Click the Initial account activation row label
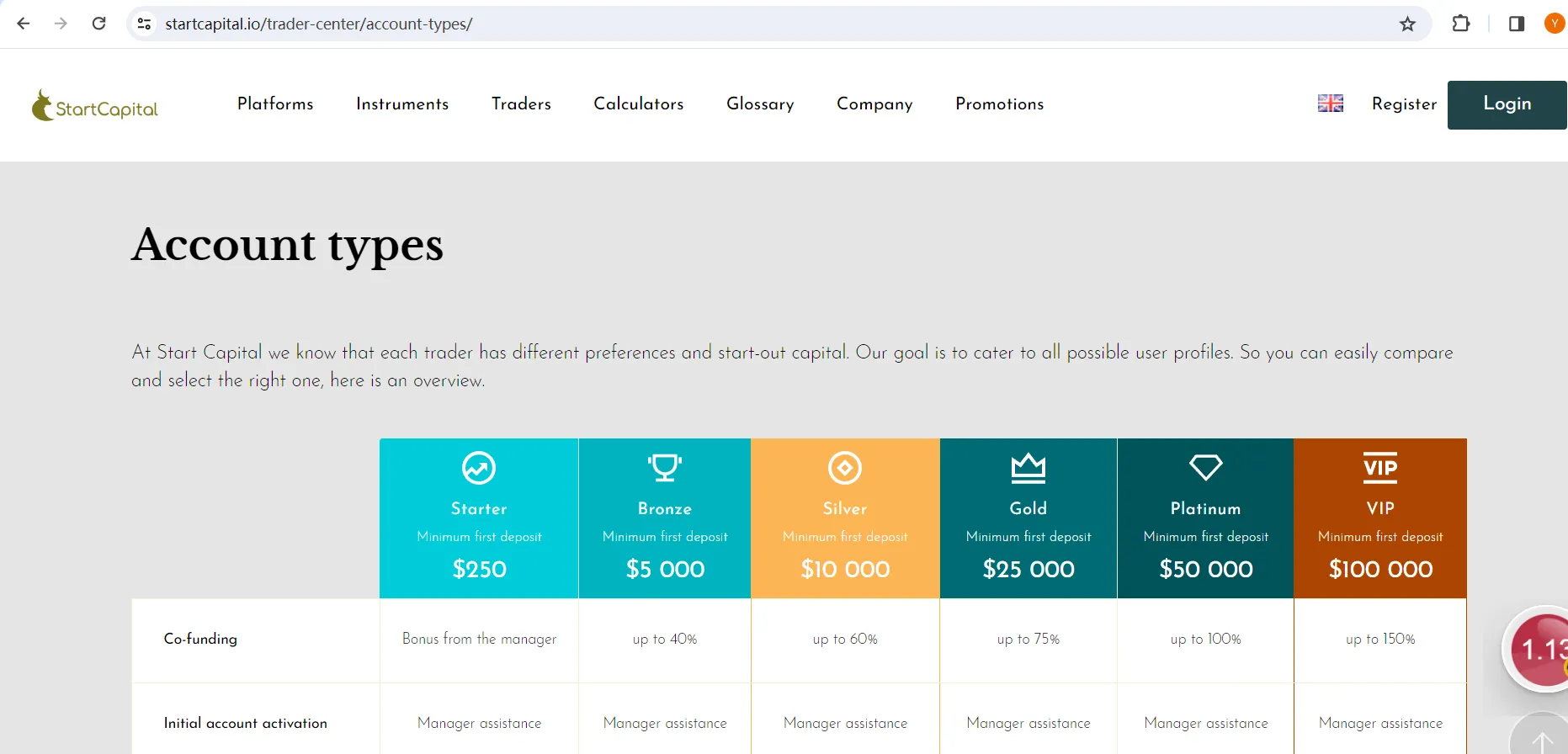Viewport: 1568px width, 754px height. (246, 723)
